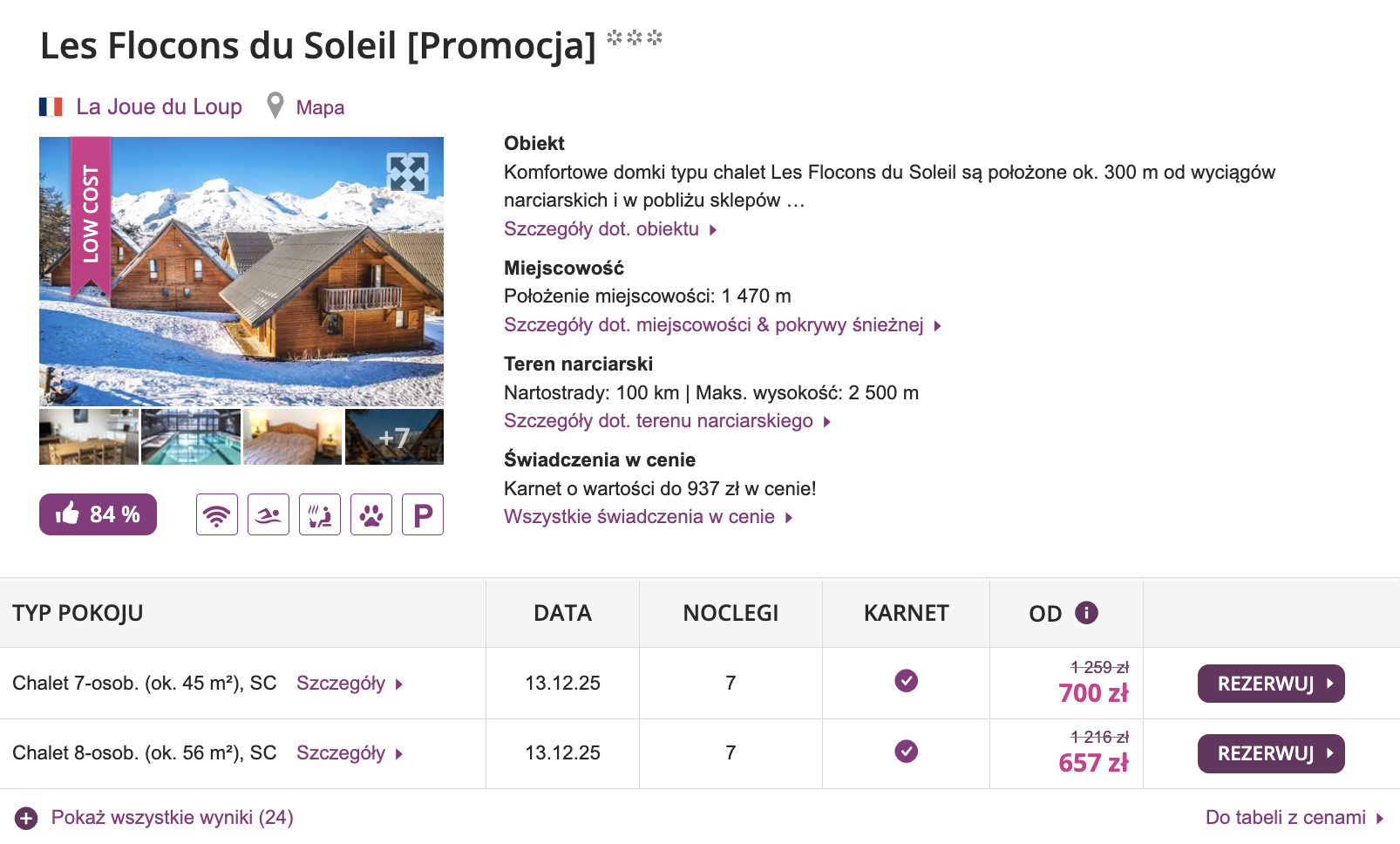Open the fullscreen expand icon on the main photo
This screenshot has height=844, width=1400.
[x=410, y=174]
